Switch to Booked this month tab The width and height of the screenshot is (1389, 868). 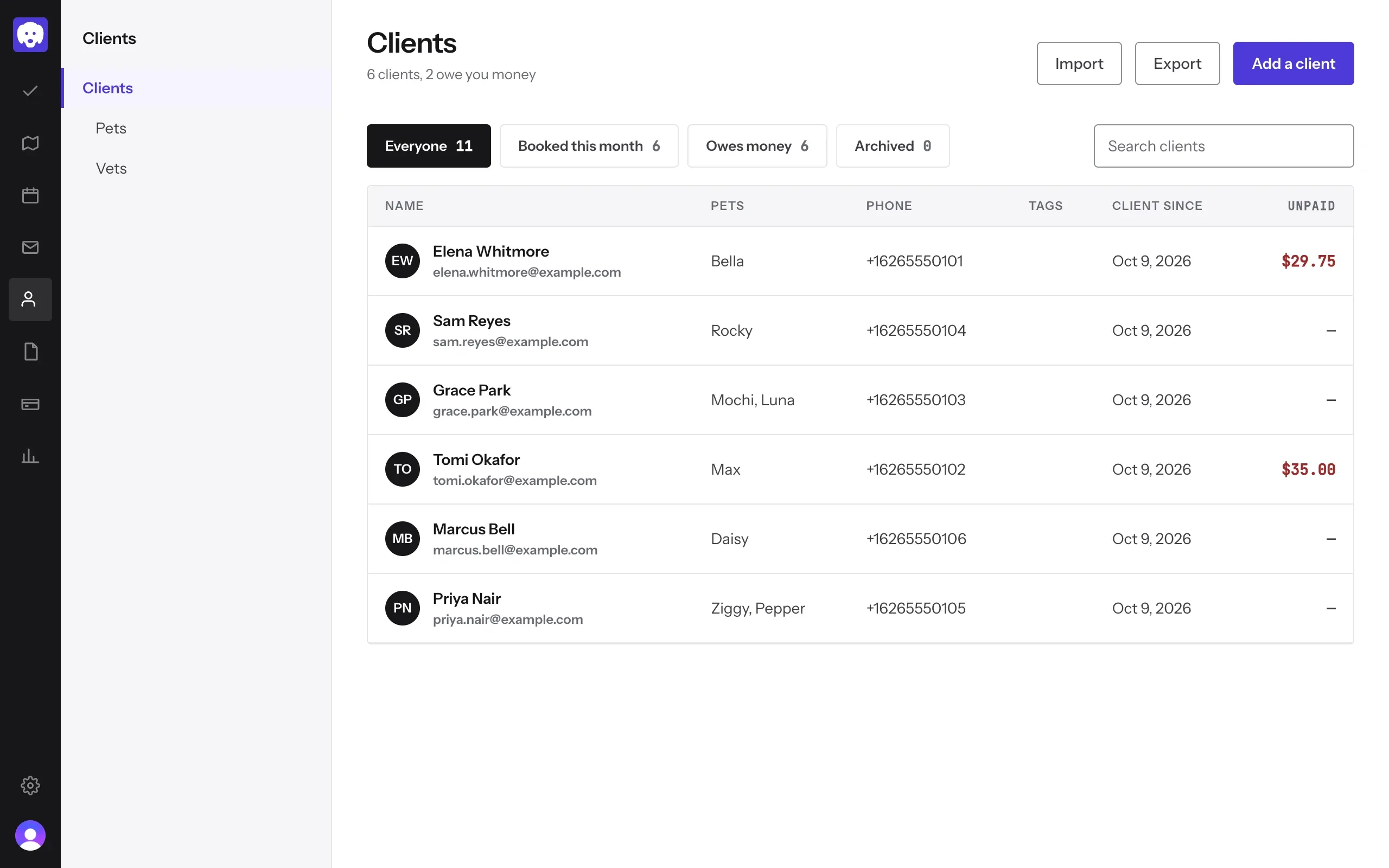[589, 146]
